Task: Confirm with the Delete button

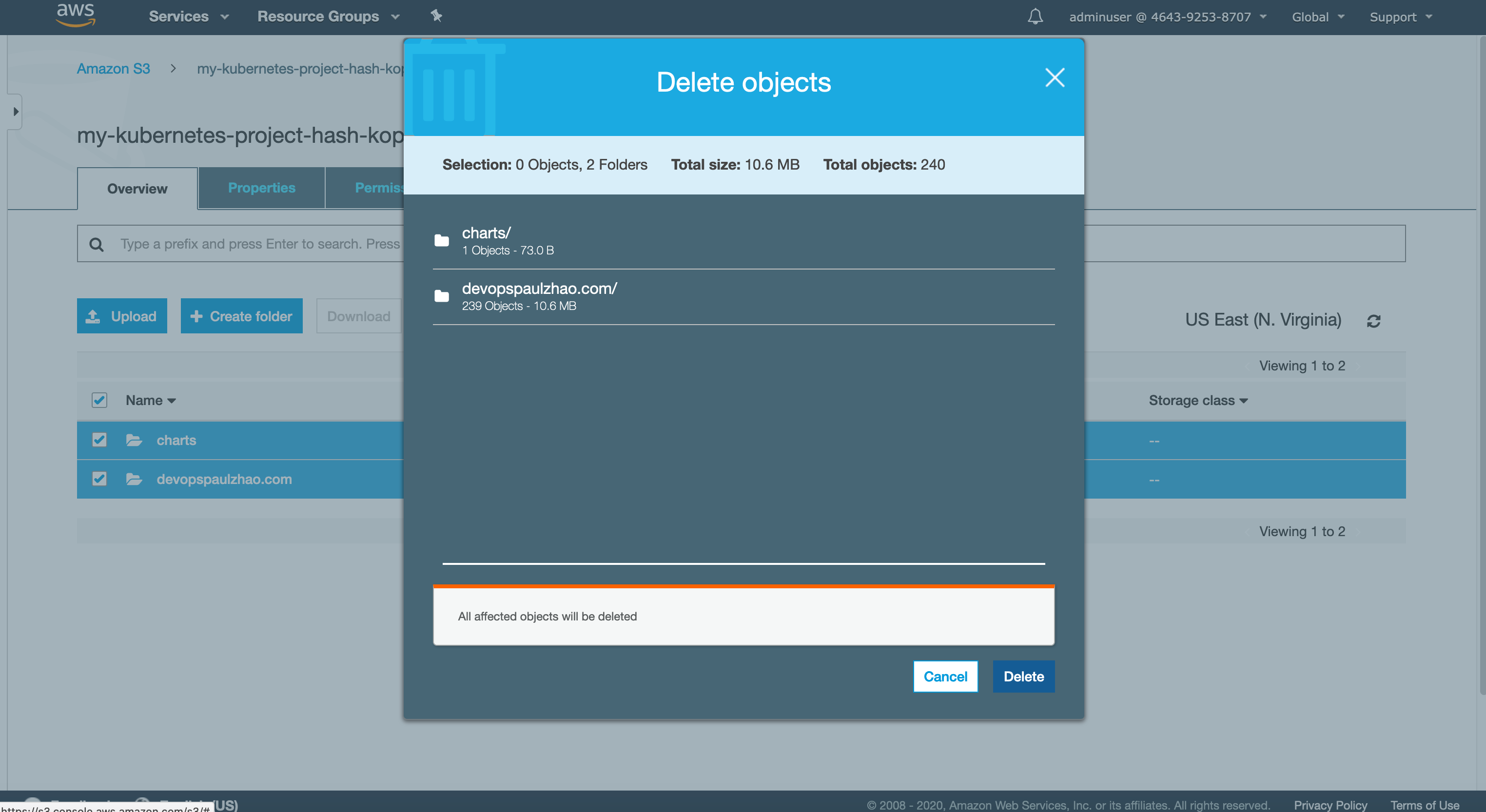Action: tap(1023, 677)
